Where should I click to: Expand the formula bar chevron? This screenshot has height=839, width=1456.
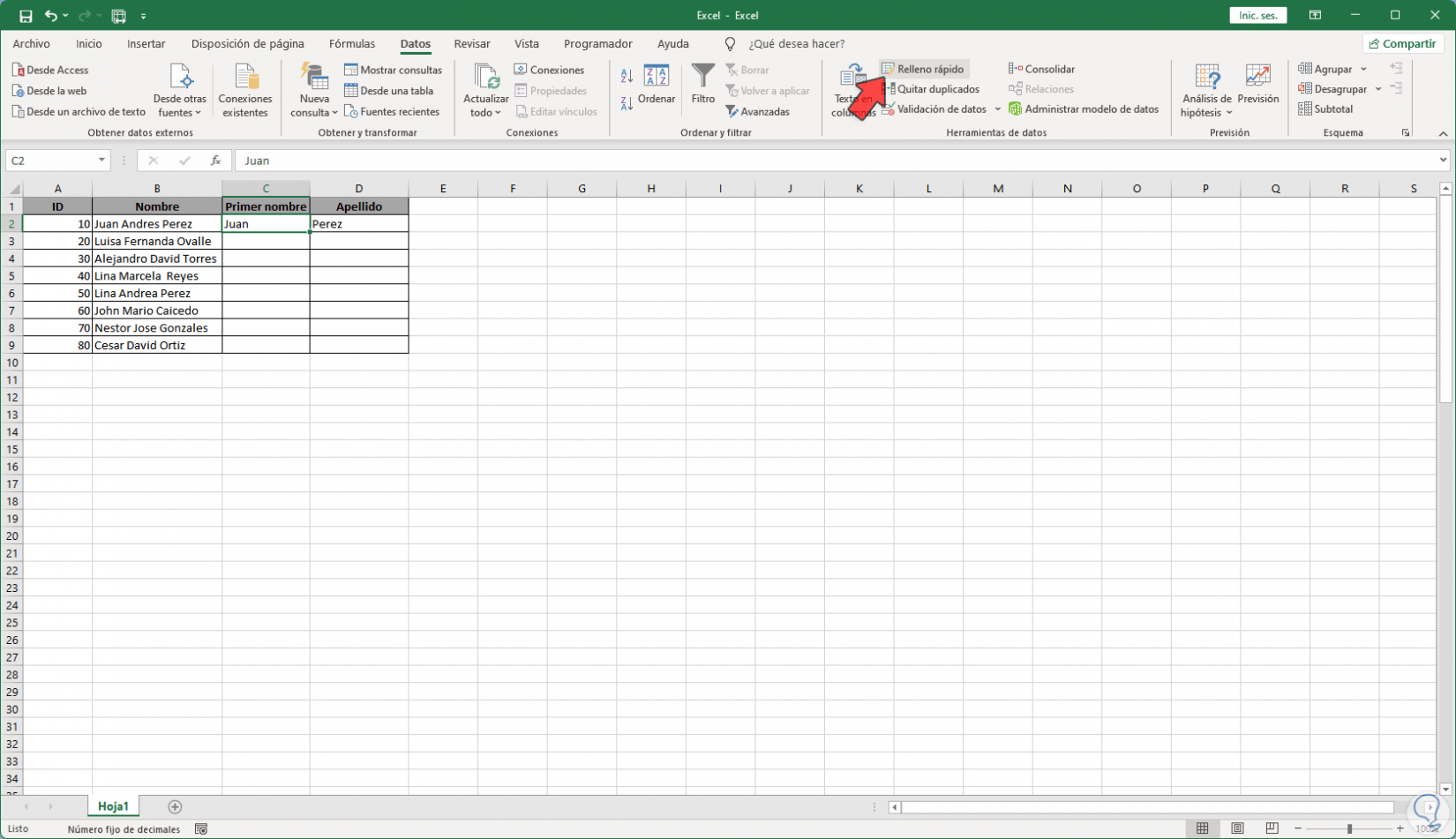[x=1443, y=161]
